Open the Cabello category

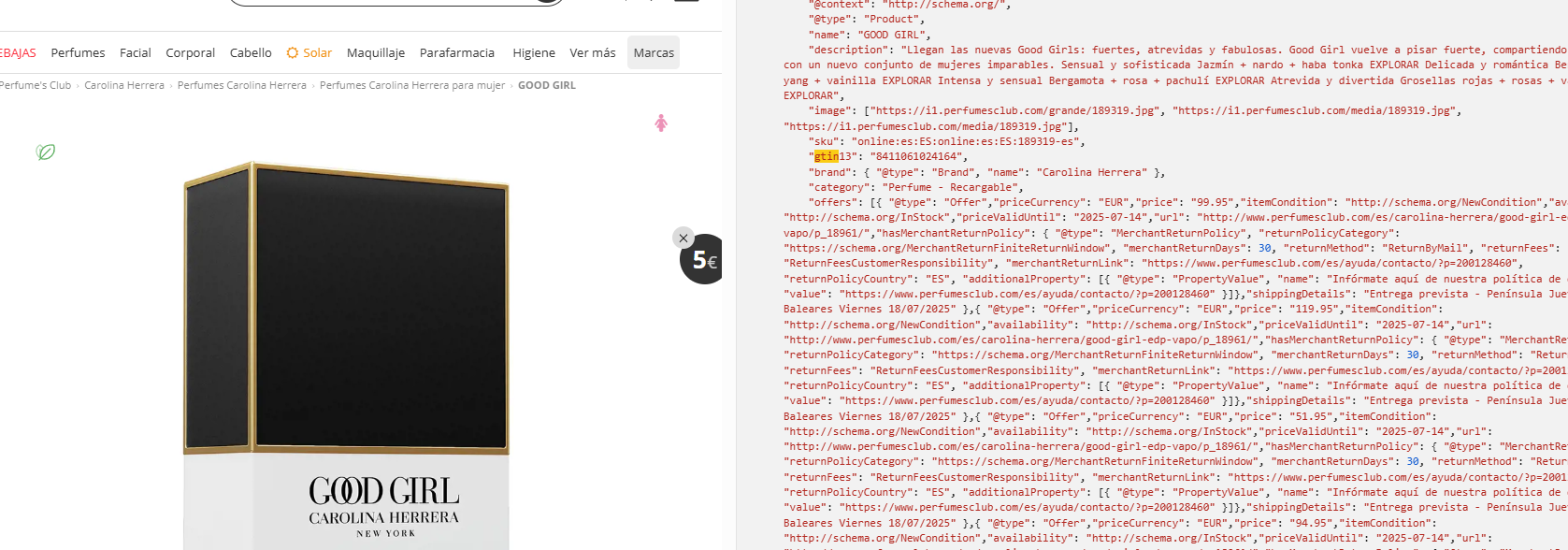(251, 53)
